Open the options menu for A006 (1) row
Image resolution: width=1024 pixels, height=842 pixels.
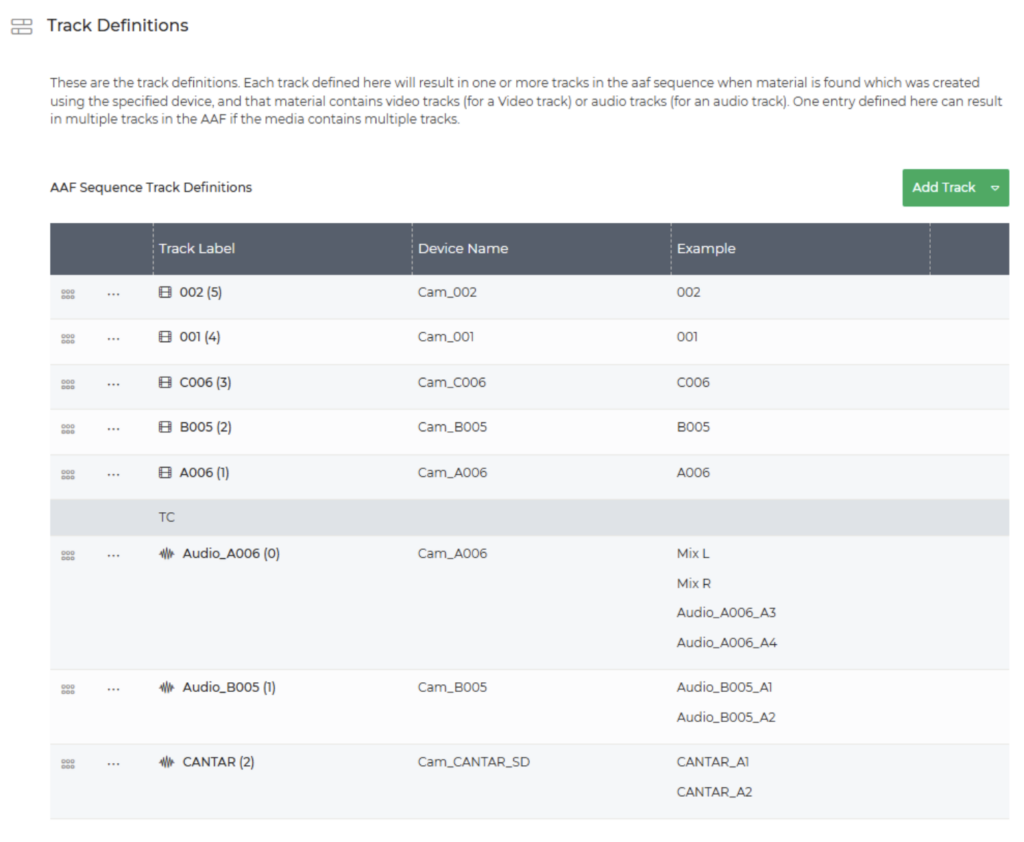coord(114,474)
